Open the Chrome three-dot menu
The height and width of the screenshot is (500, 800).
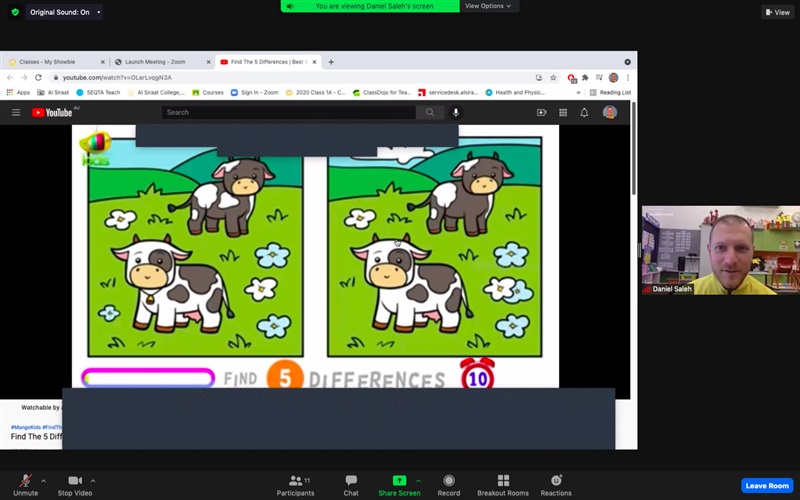tap(628, 78)
